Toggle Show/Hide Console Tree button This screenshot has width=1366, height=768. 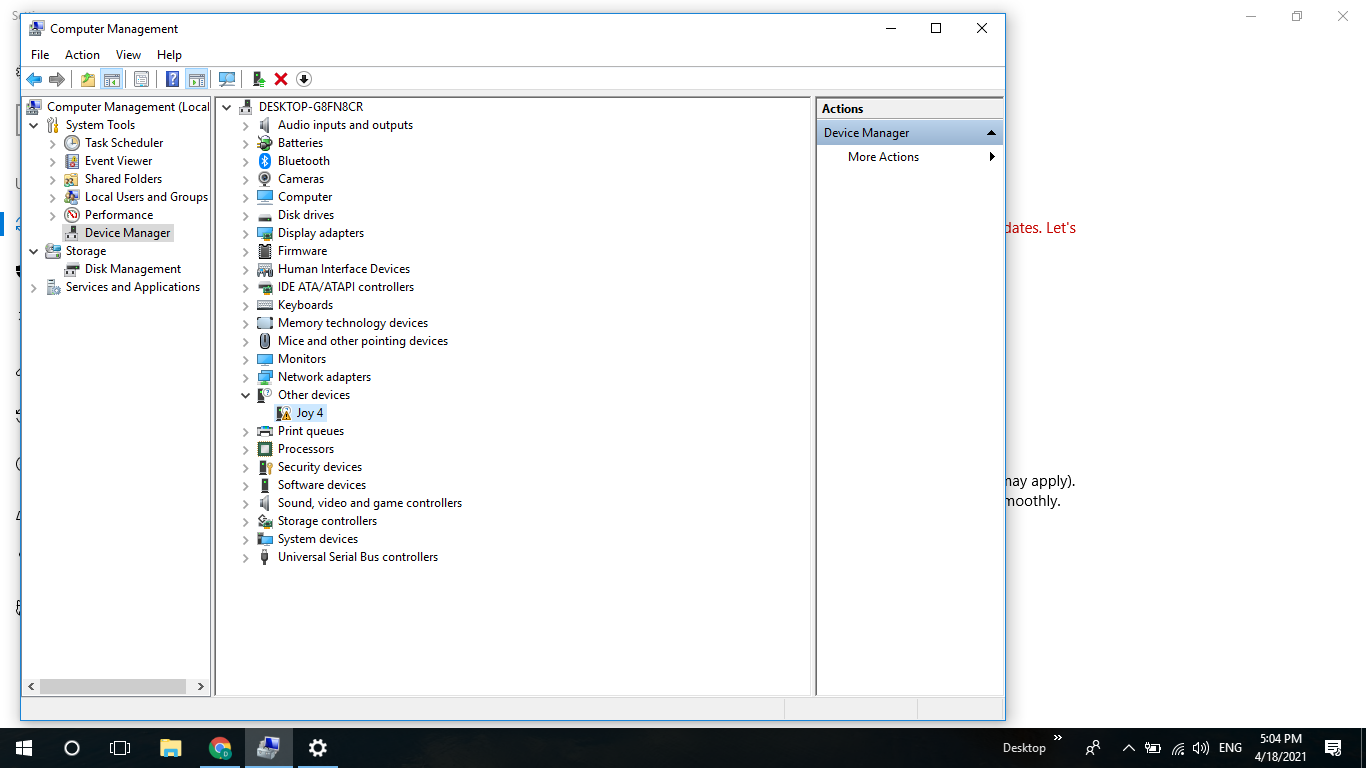[111, 79]
